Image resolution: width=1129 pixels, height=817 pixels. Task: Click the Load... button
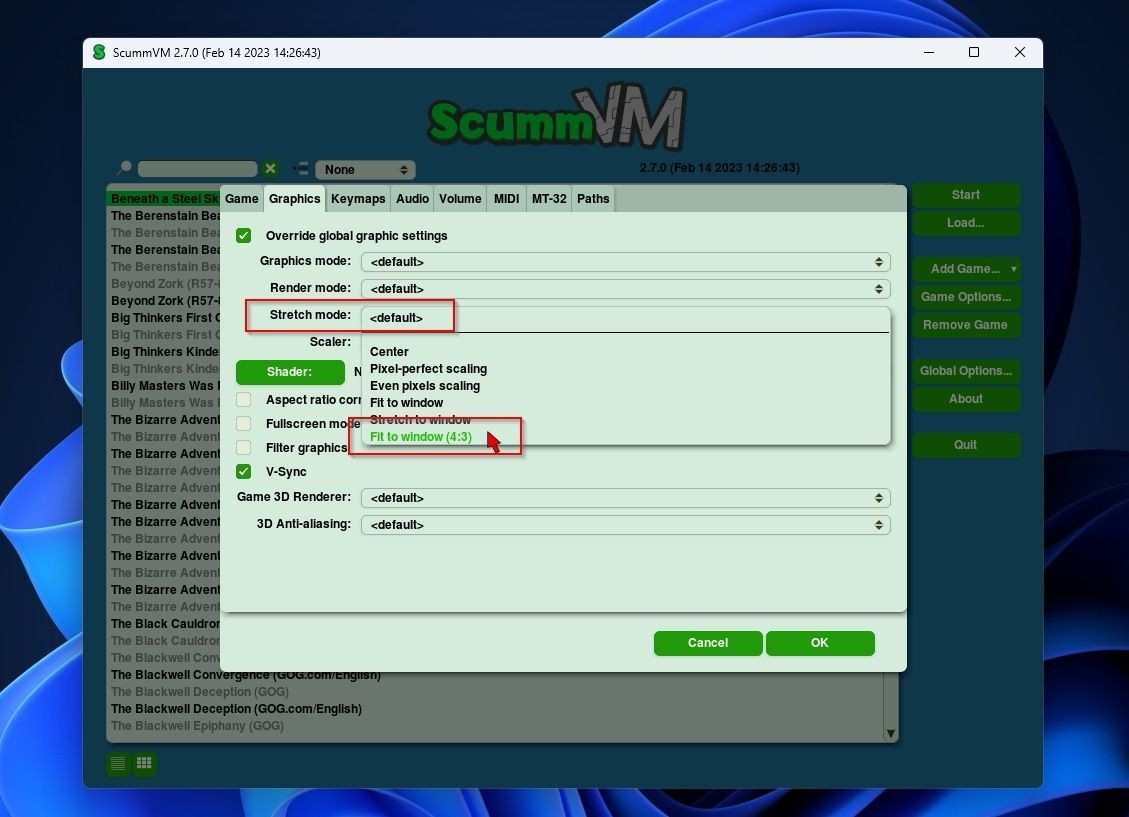pos(966,223)
